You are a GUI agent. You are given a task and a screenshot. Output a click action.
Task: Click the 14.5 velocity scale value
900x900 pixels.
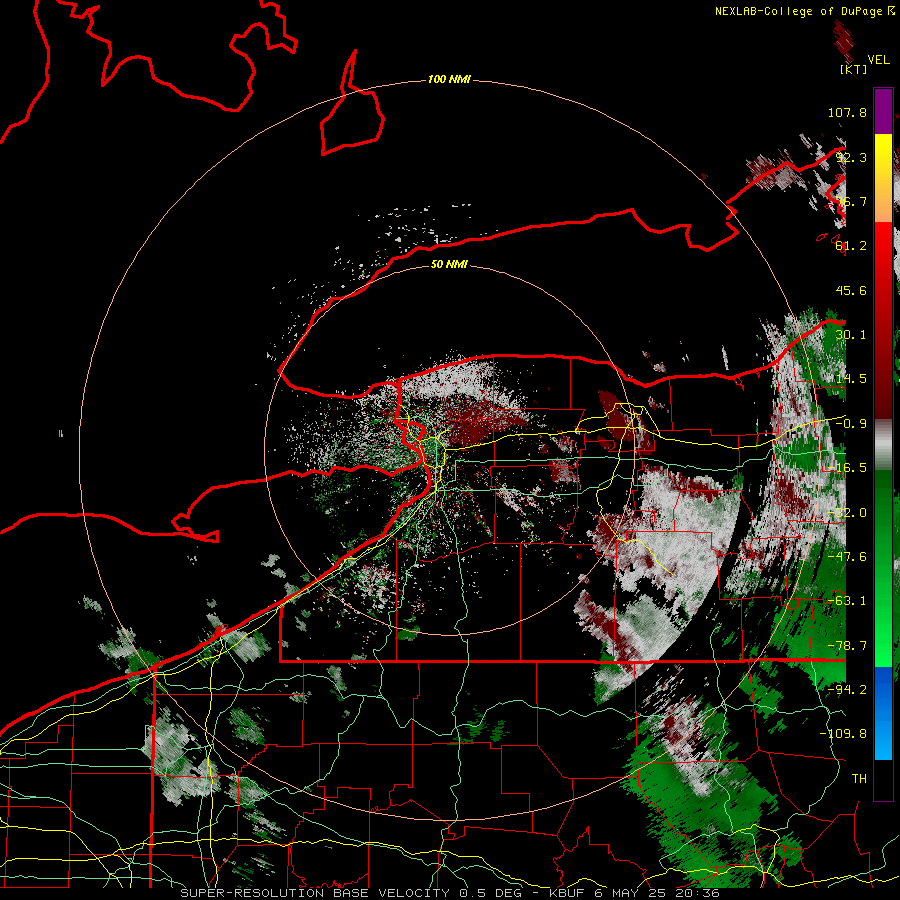point(851,379)
